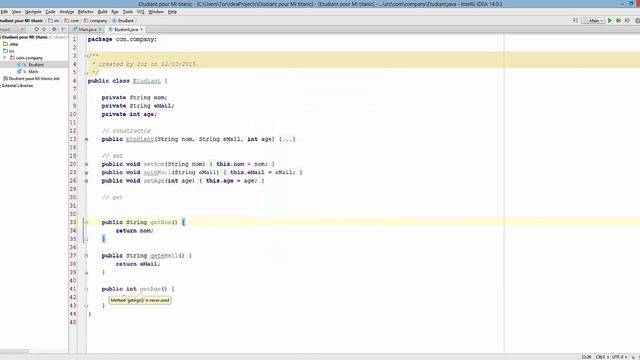Image resolution: width=640 pixels, height=360 pixels.
Task: Click the geteMail method name in code
Action: click(164, 256)
